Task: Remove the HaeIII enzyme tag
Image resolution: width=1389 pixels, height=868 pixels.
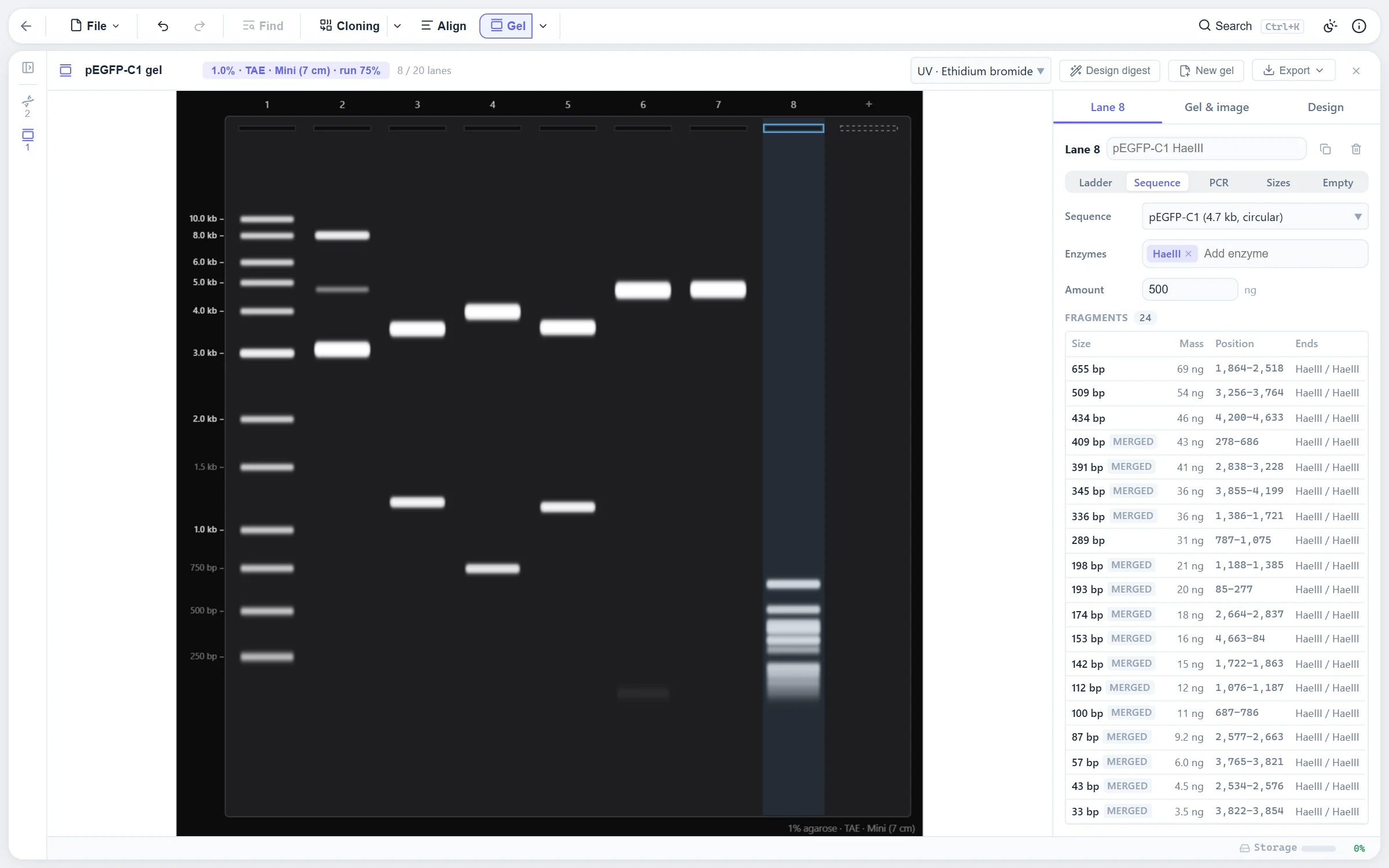Action: (x=1188, y=254)
